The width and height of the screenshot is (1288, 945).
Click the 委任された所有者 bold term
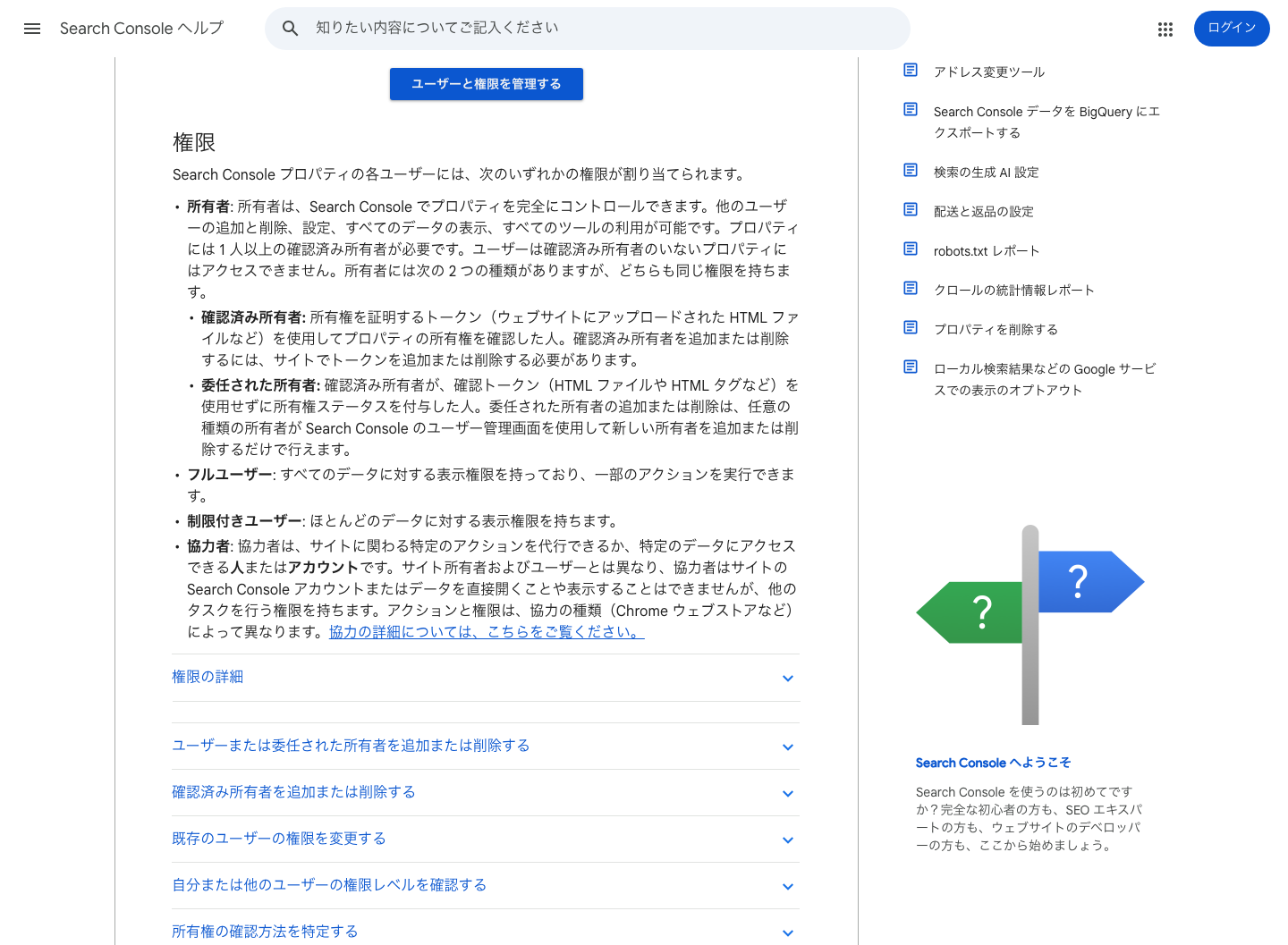[259, 385]
